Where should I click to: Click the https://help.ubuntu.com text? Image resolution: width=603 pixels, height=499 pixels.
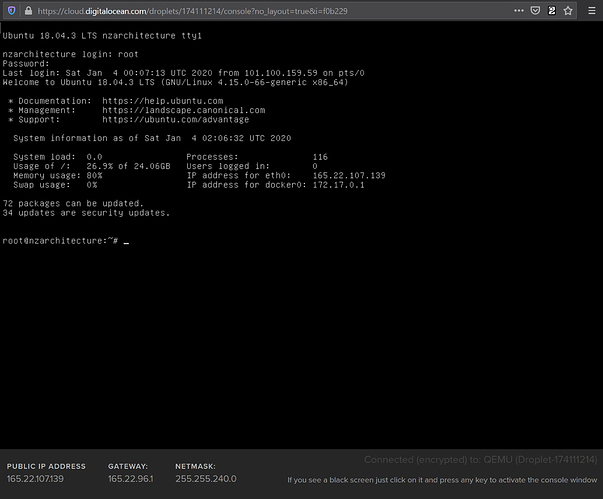(163, 101)
